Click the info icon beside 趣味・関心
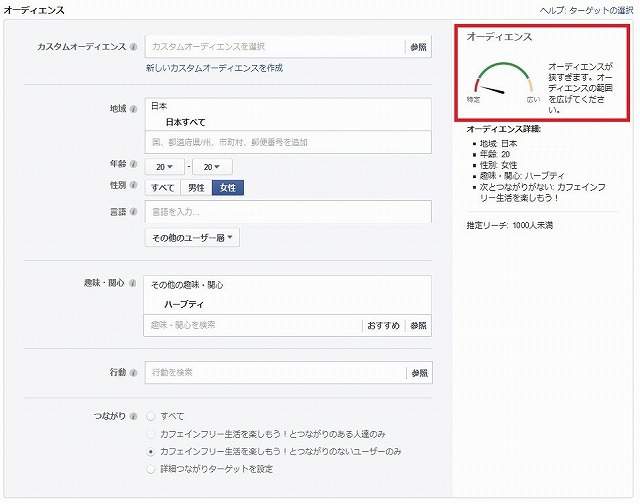640x504 pixels. pyautogui.click(x=134, y=284)
